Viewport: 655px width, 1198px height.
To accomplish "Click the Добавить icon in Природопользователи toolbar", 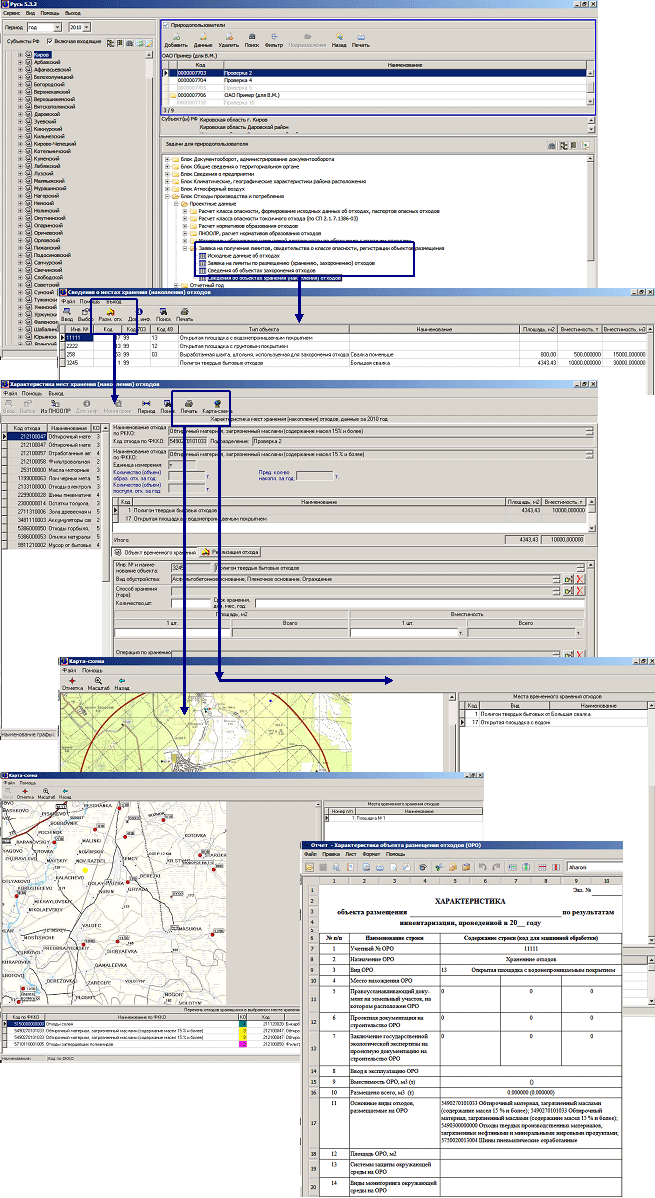I will 175,40.
